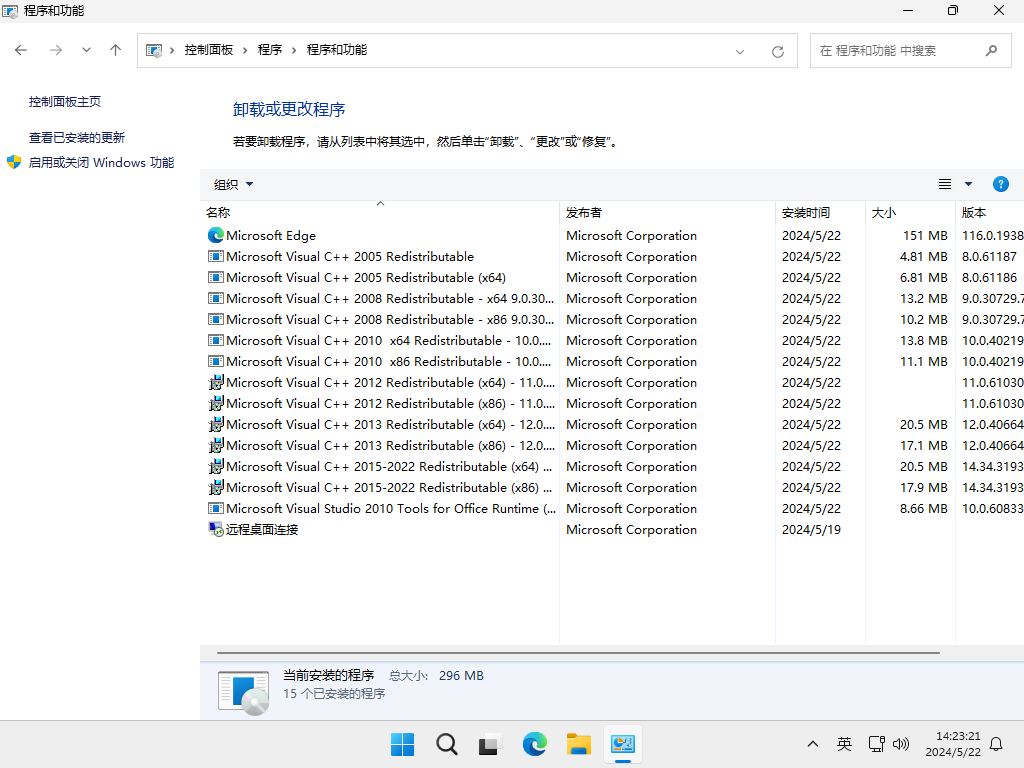Open the more view options dropdown arrow
The width and height of the screenshot is (1024, 768).
point(968,184)
